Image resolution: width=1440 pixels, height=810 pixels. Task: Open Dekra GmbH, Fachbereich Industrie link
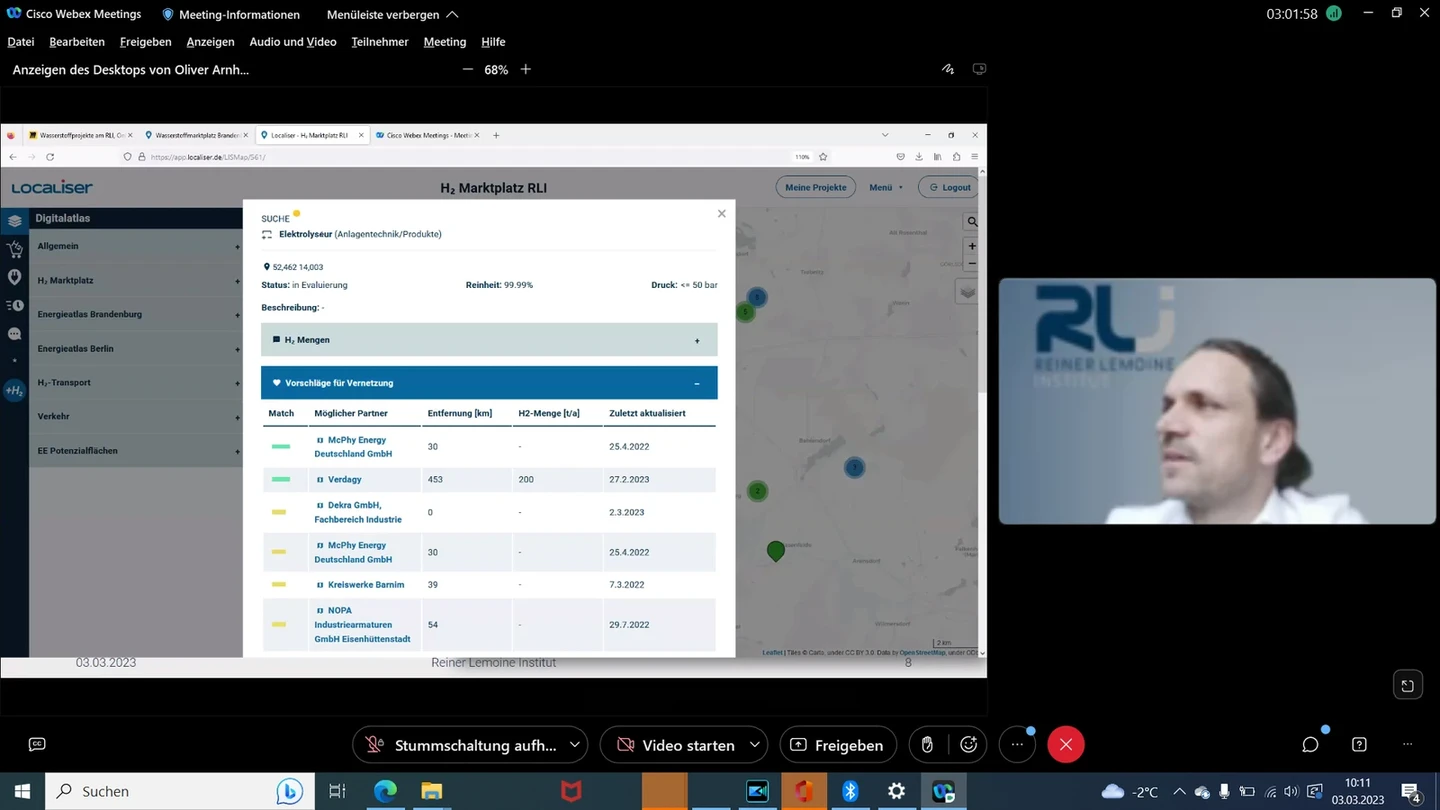(x=358, y=512)
